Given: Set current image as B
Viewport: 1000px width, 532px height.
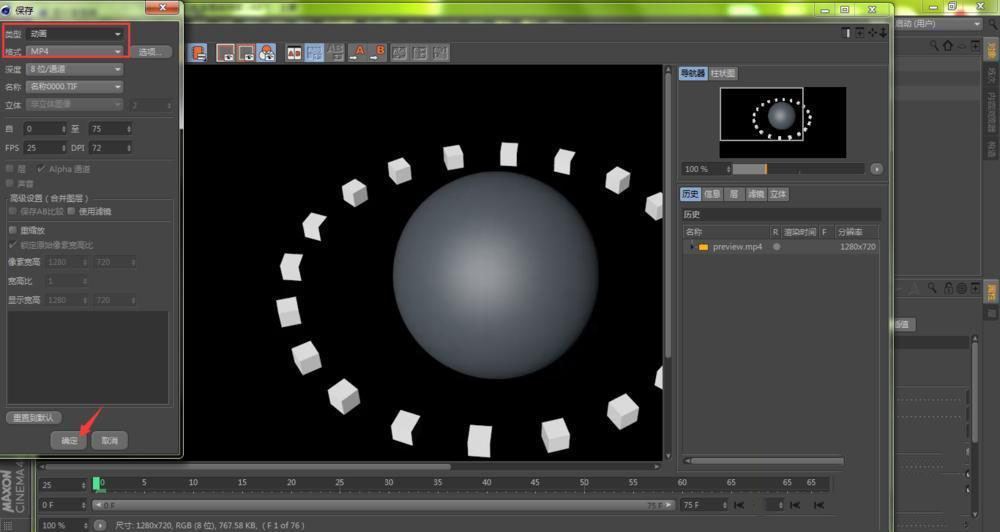Looking at the screenshot, I should (x=377, y=52).
